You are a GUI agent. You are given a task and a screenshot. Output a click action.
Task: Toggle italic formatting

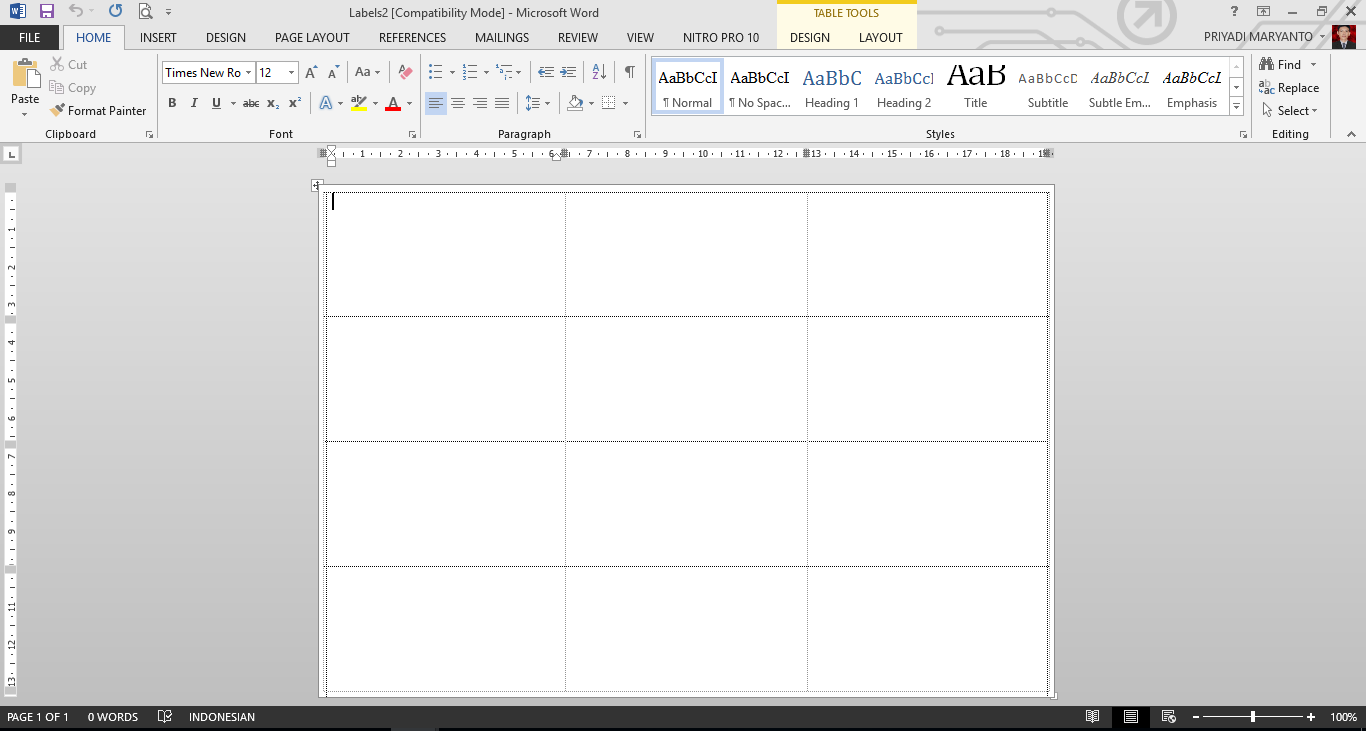[x=194, y=102]
